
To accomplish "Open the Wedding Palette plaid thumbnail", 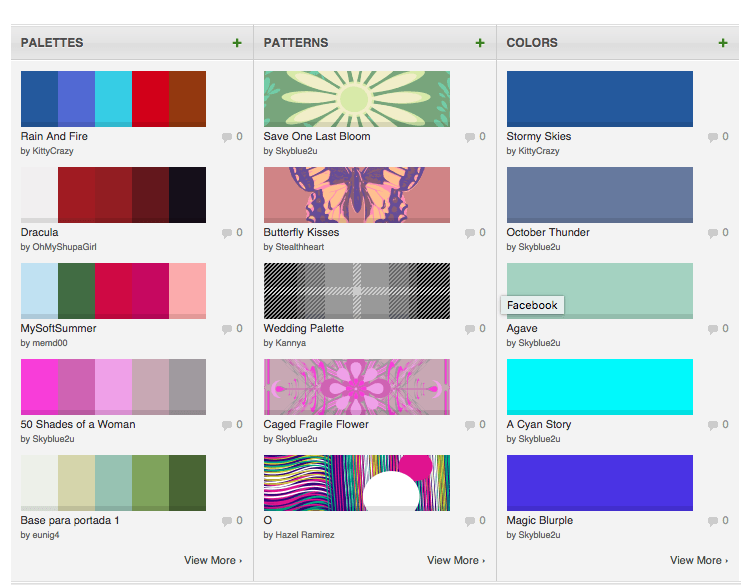I will tap(357, 291).
